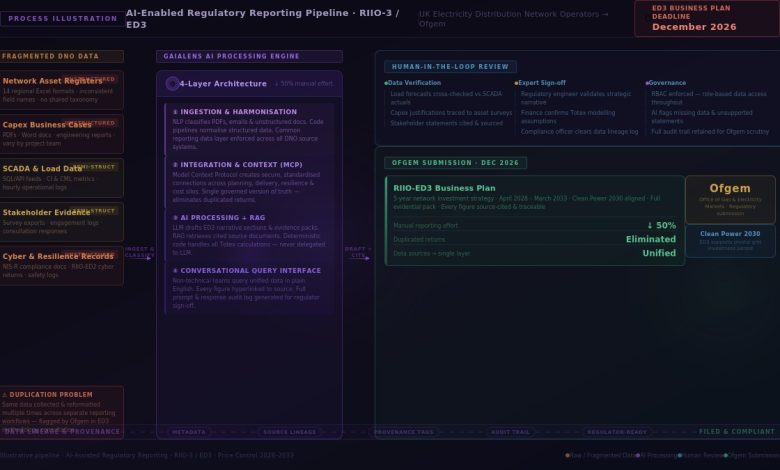Select the Audit Trail tag
Viewport: 780px width, 470px height.
[510, 432]
